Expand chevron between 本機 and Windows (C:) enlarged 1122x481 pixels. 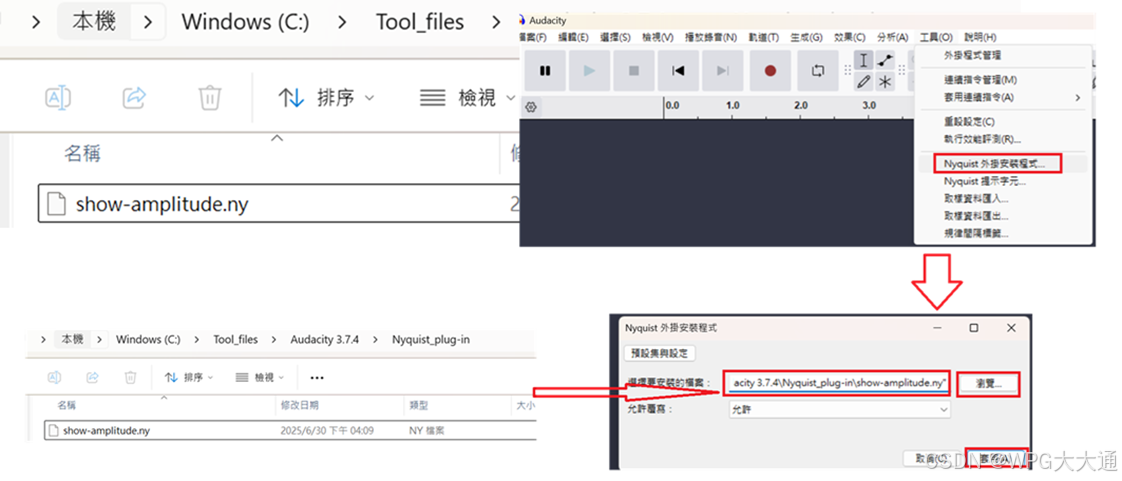148,22
